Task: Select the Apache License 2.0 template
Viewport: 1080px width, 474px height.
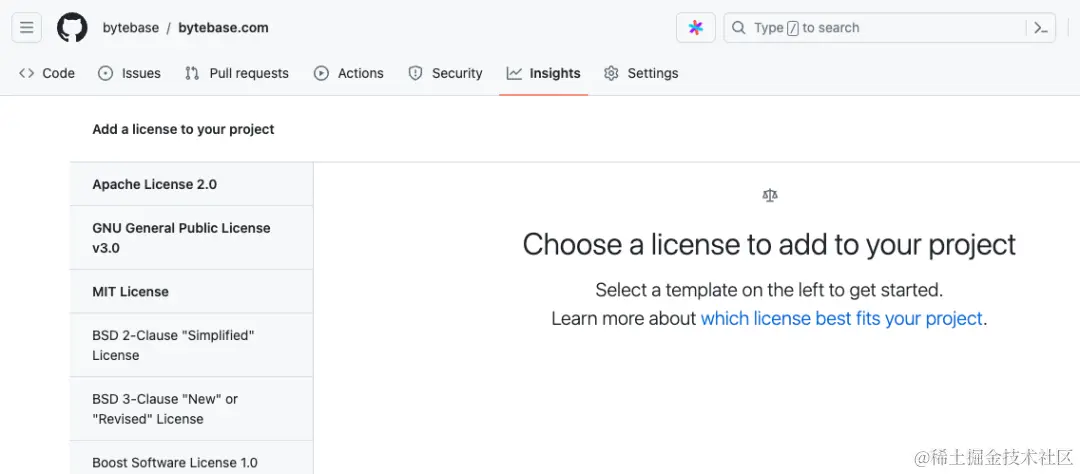Action: point(191,185)
